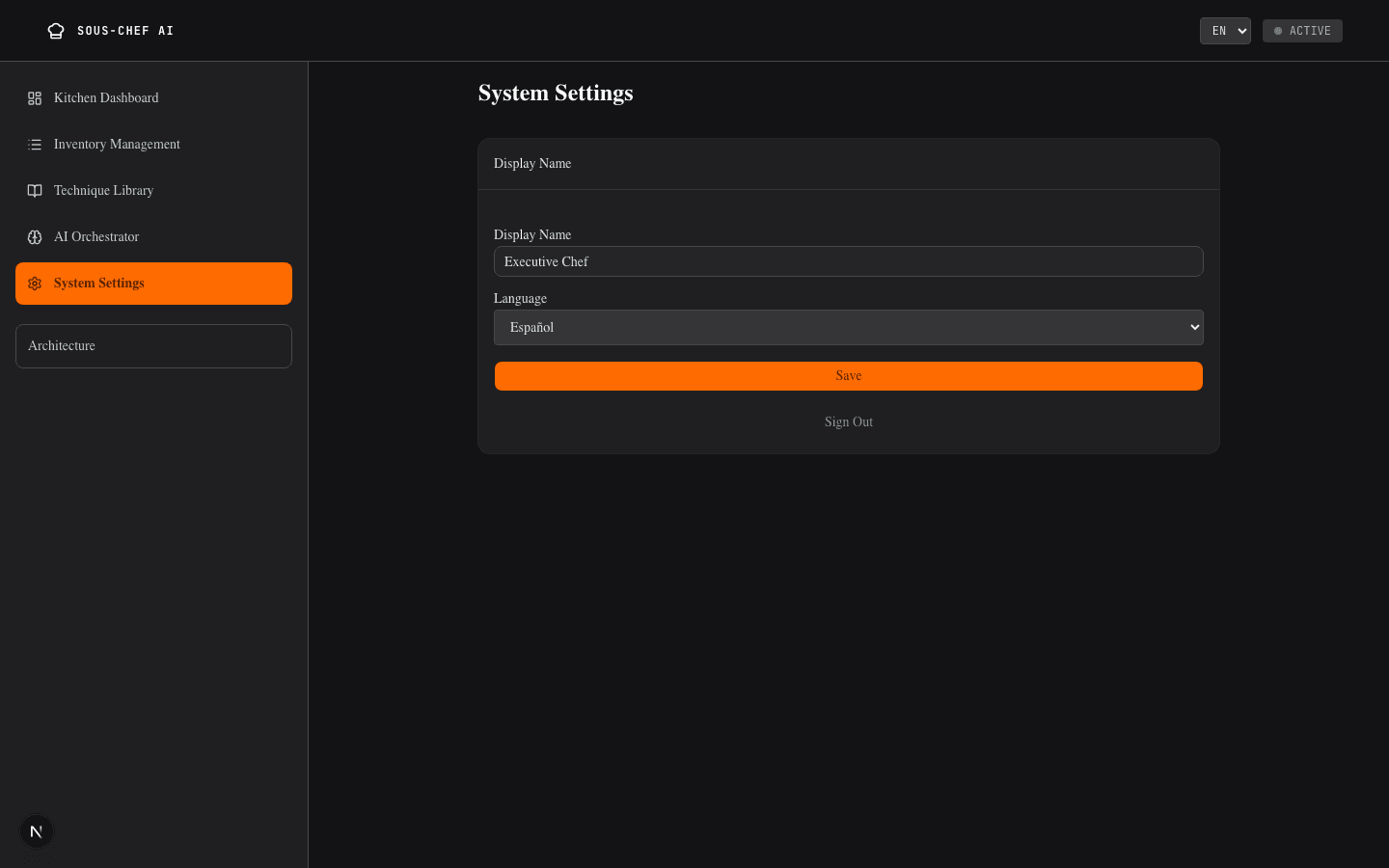This screenshot has height=868, width=1389.
Task: Click the SOUS-CHEF AI brand title
Action: pos(125,31)
